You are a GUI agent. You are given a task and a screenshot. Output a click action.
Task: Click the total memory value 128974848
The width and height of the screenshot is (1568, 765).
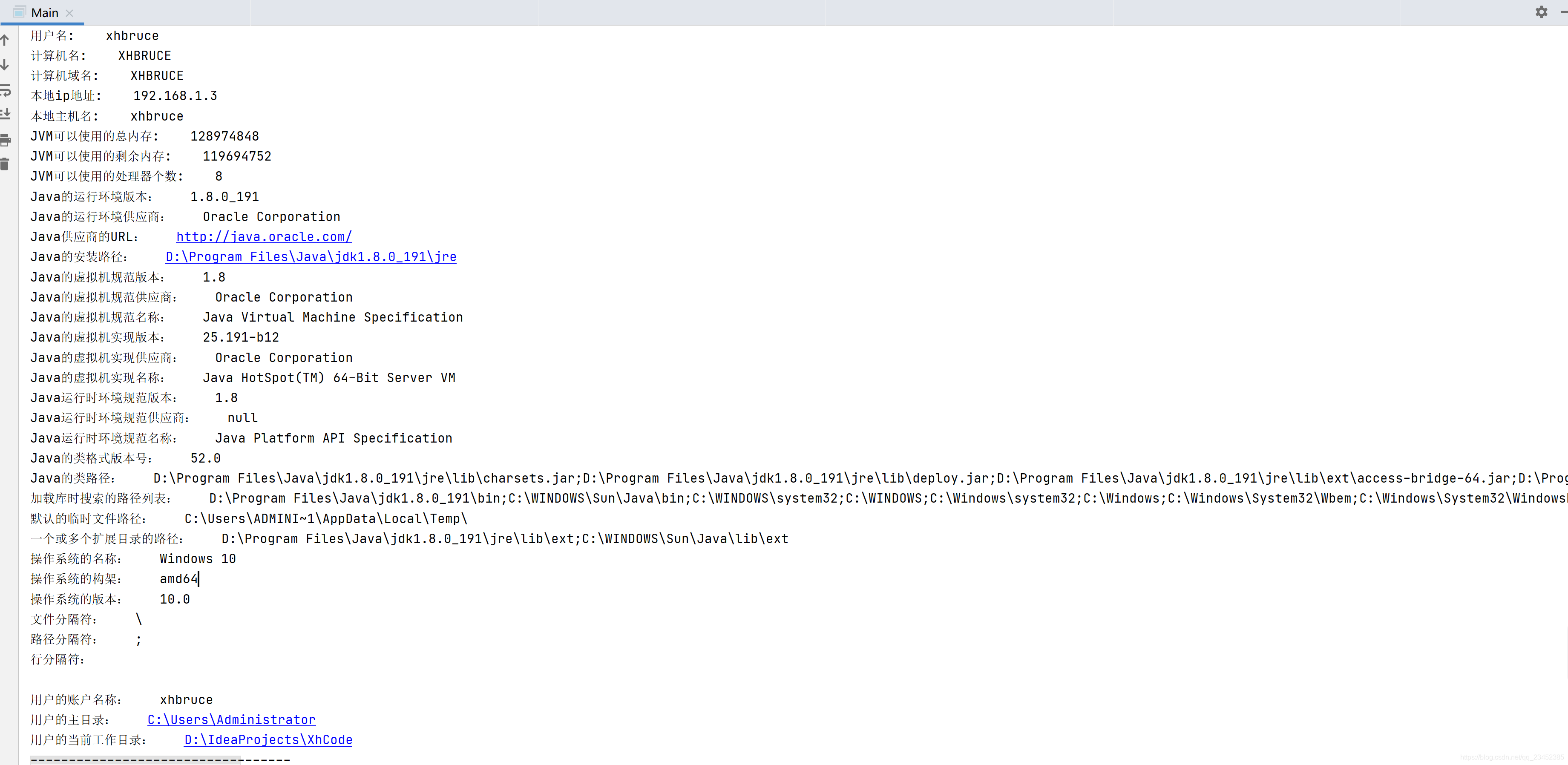224,136
